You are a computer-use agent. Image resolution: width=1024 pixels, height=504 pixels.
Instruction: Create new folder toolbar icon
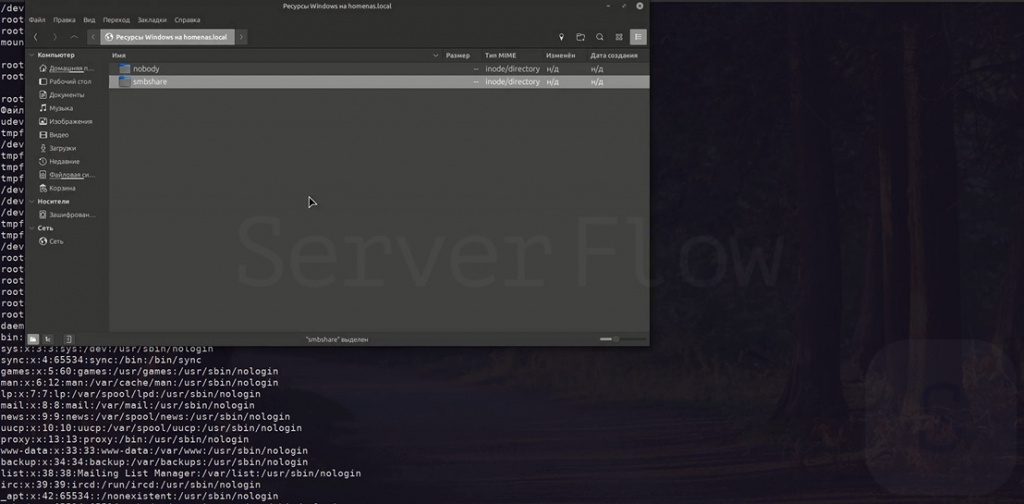click(x=580, y=37)
